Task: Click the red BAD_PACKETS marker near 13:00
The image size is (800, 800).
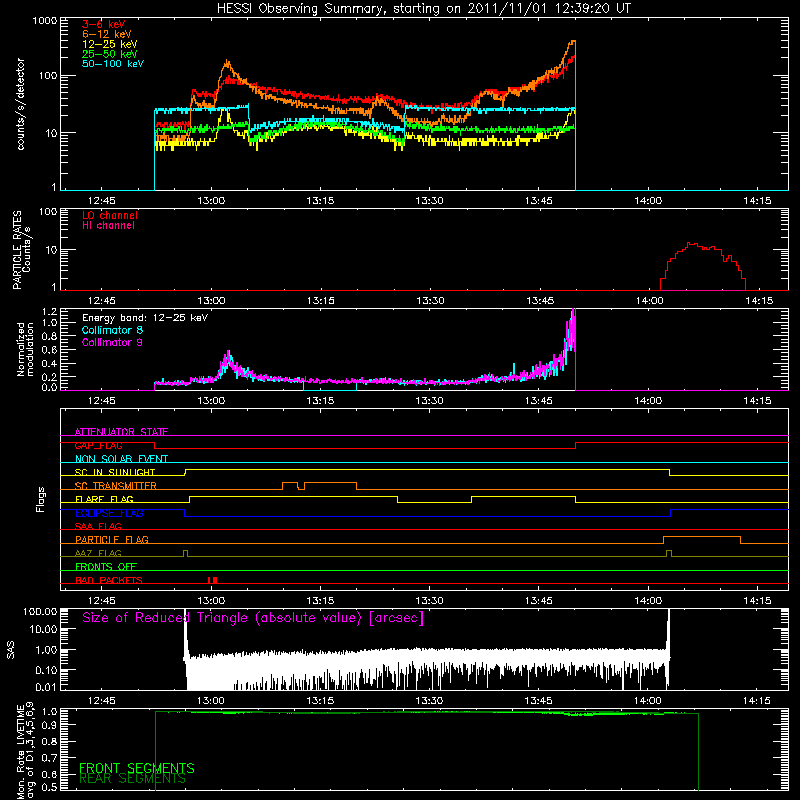Action: click(x=212, y=580)
